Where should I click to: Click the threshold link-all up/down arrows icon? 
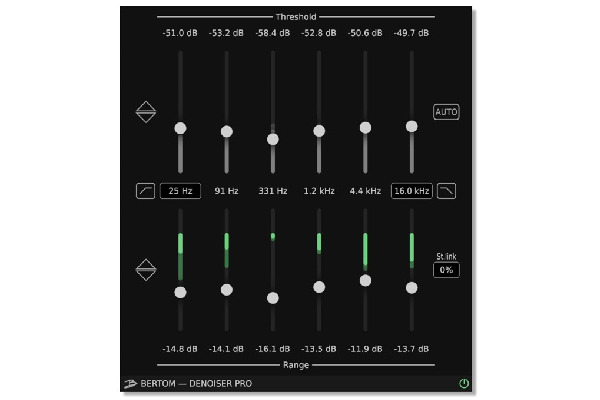tap(146, 112)
